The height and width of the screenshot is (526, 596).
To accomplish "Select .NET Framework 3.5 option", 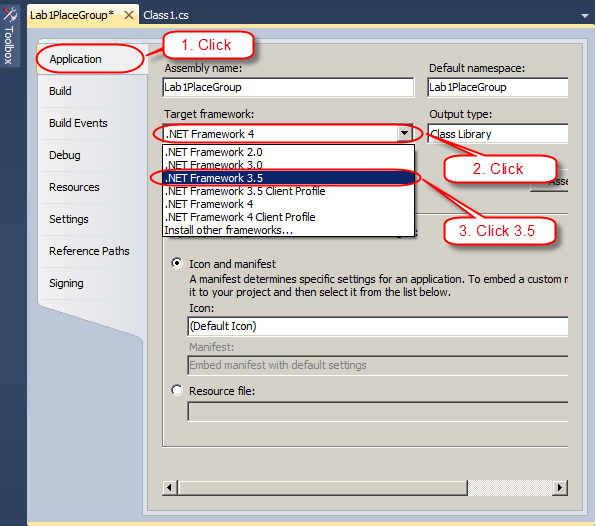I will pos(288,178).
